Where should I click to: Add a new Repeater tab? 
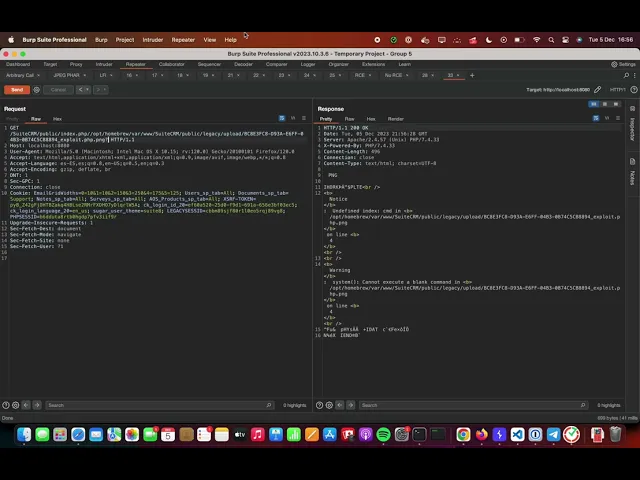(x=472, y=76)
